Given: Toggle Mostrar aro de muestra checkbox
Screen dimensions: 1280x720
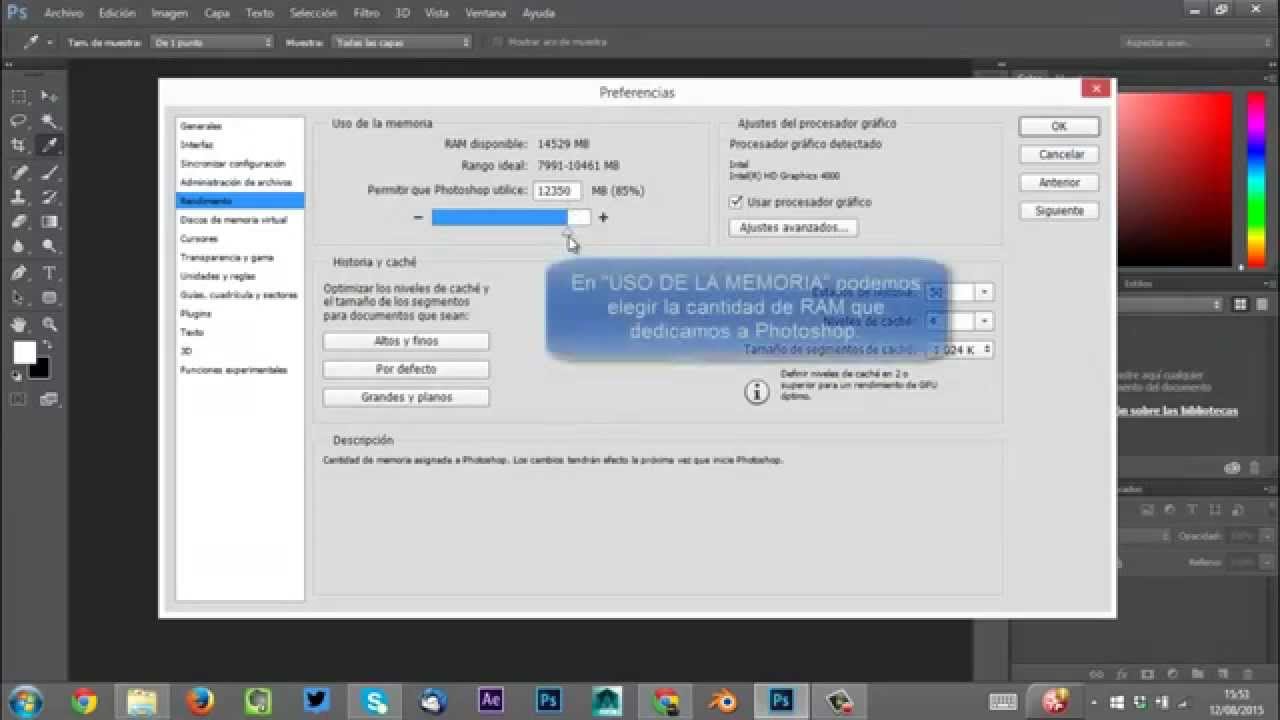Looking at the screenshot, I should tap(497, 42).
